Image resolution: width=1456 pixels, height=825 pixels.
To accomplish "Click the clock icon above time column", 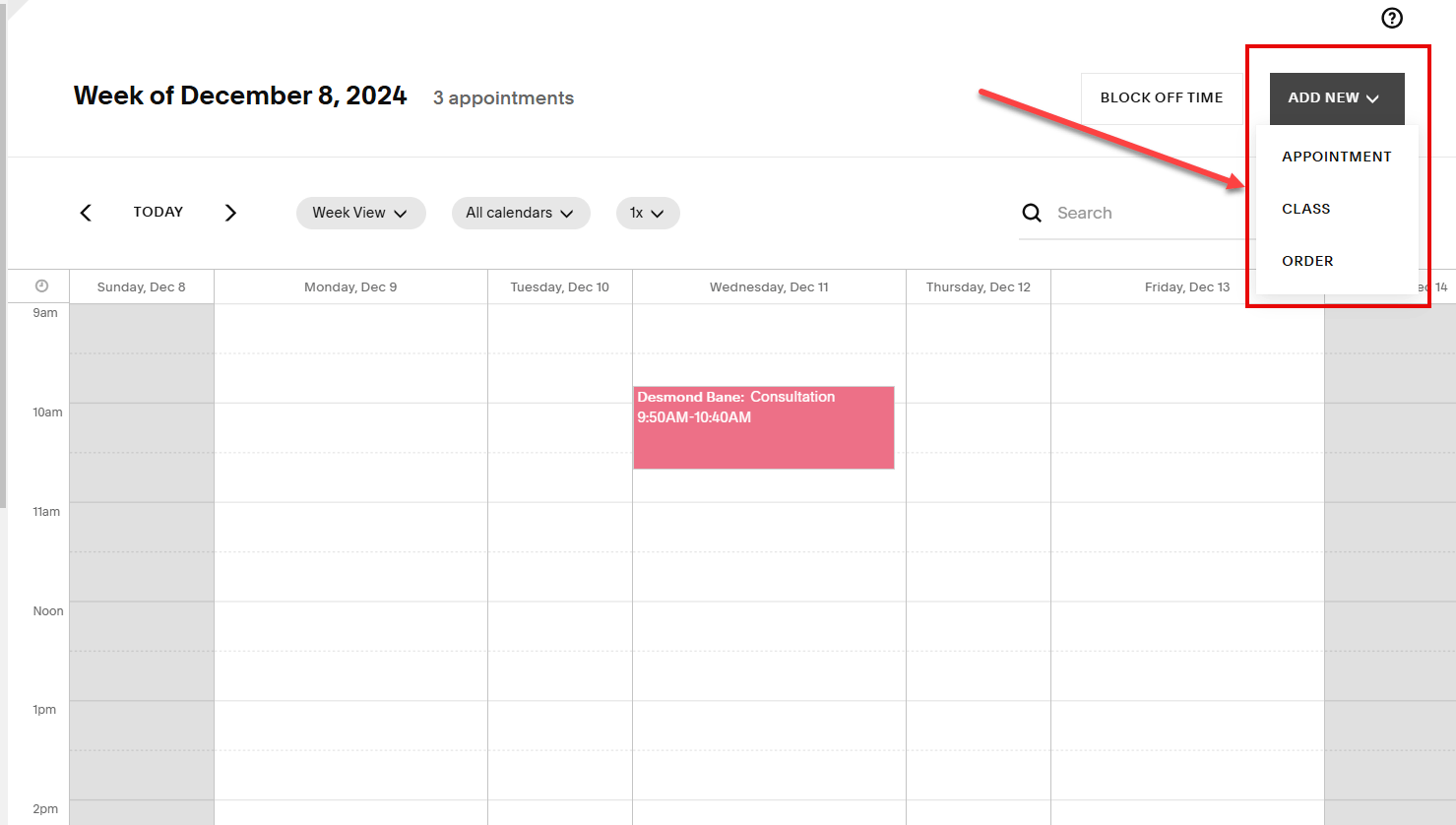I will [x=41, y=286].
